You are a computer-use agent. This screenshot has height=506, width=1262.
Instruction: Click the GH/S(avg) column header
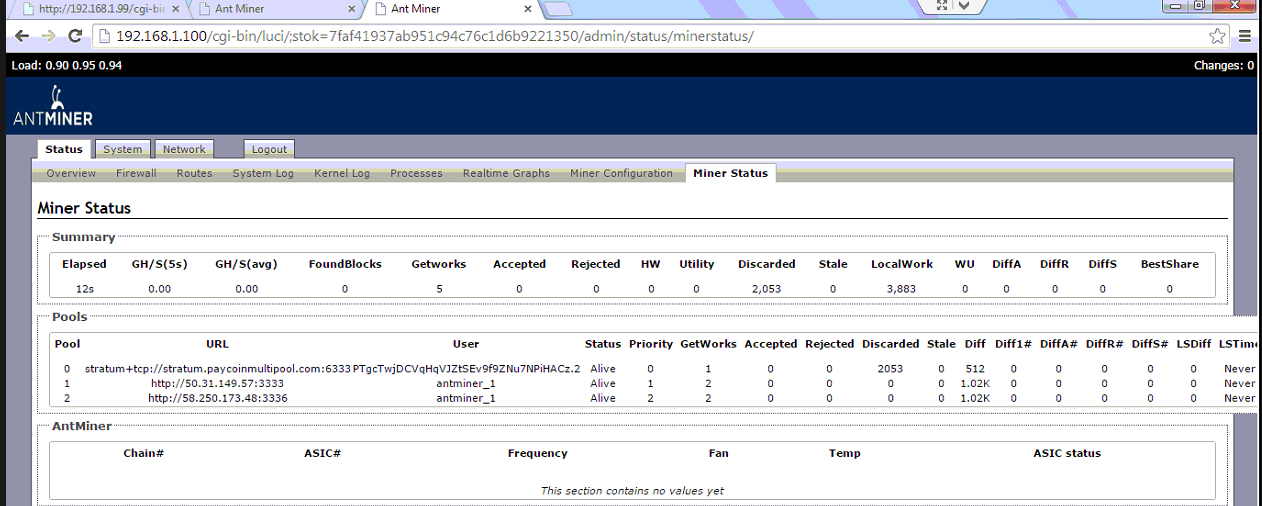[x=246, y=264]
